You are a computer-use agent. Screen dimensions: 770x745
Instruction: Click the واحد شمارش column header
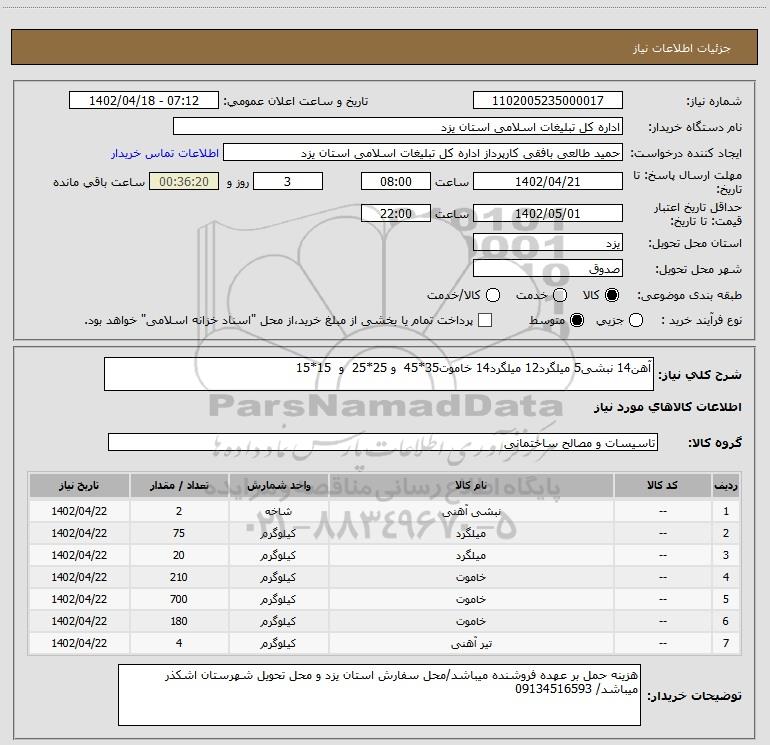pos(278,486)
